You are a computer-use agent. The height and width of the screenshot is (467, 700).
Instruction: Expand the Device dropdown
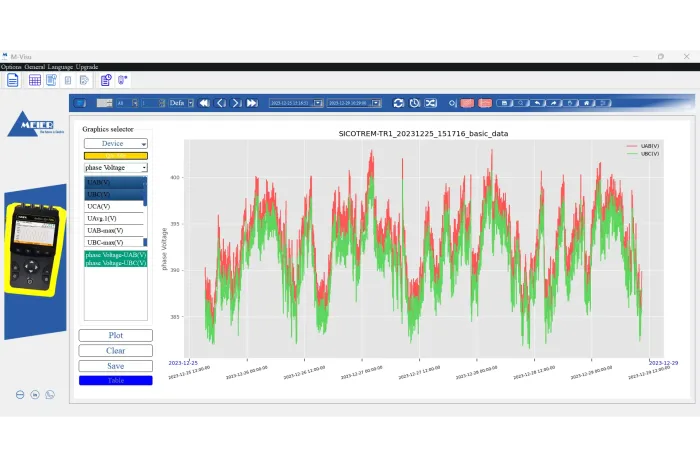pyautogui.click(x=116, y=144)
